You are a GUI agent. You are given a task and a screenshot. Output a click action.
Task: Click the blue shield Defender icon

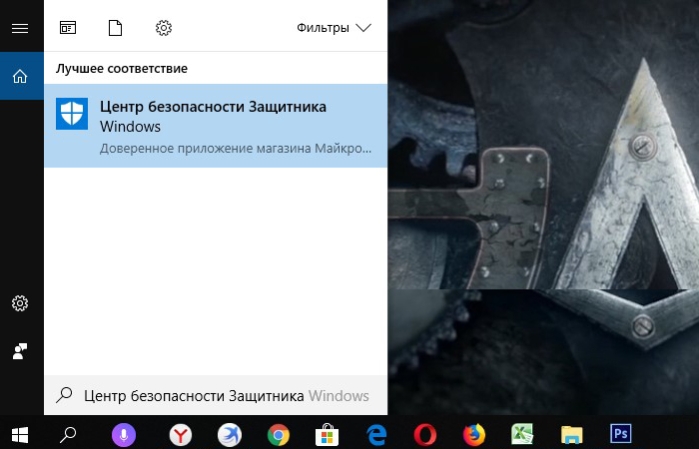pos(72,114)
